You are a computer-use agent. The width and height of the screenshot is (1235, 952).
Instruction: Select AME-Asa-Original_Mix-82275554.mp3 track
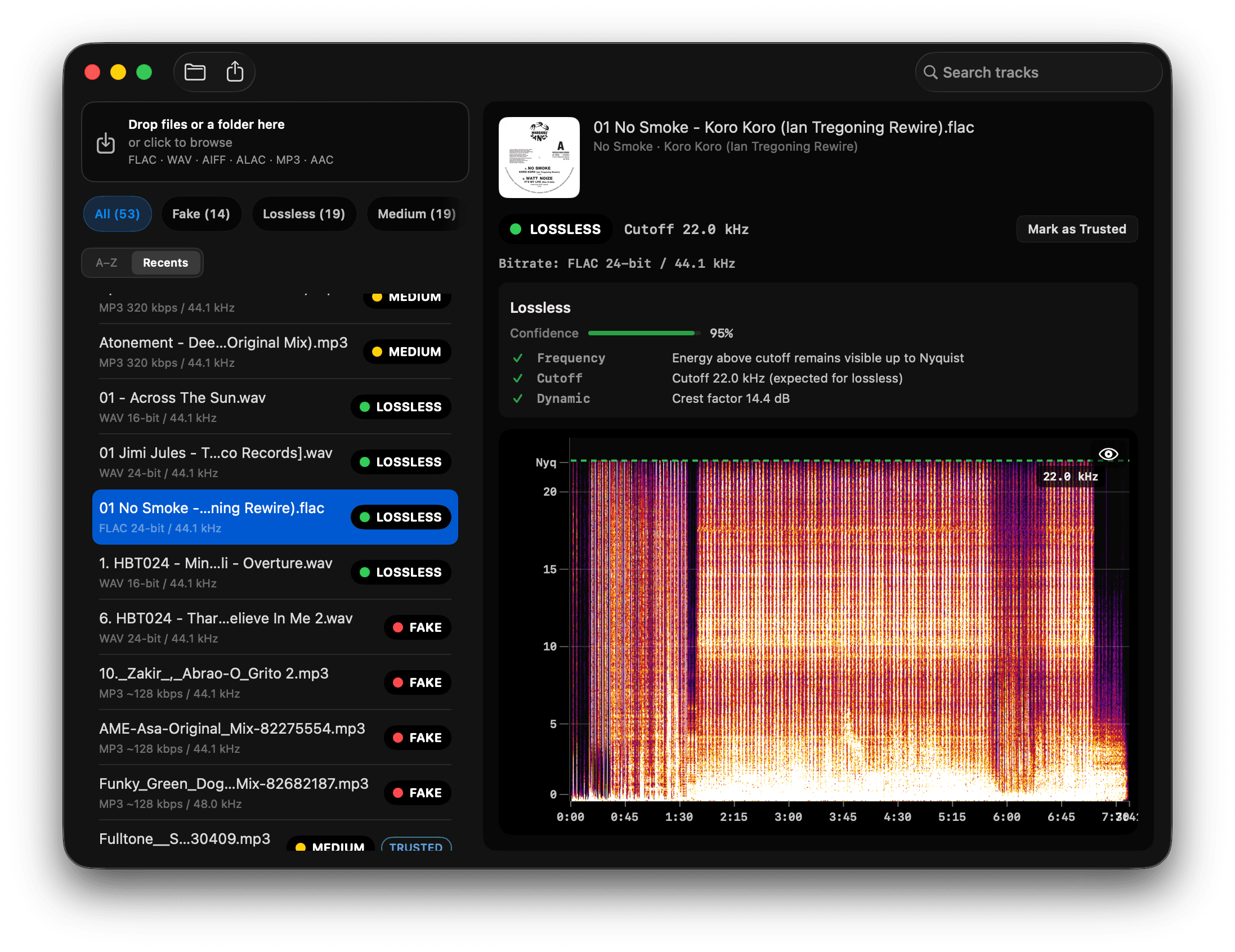coord(275,738)
